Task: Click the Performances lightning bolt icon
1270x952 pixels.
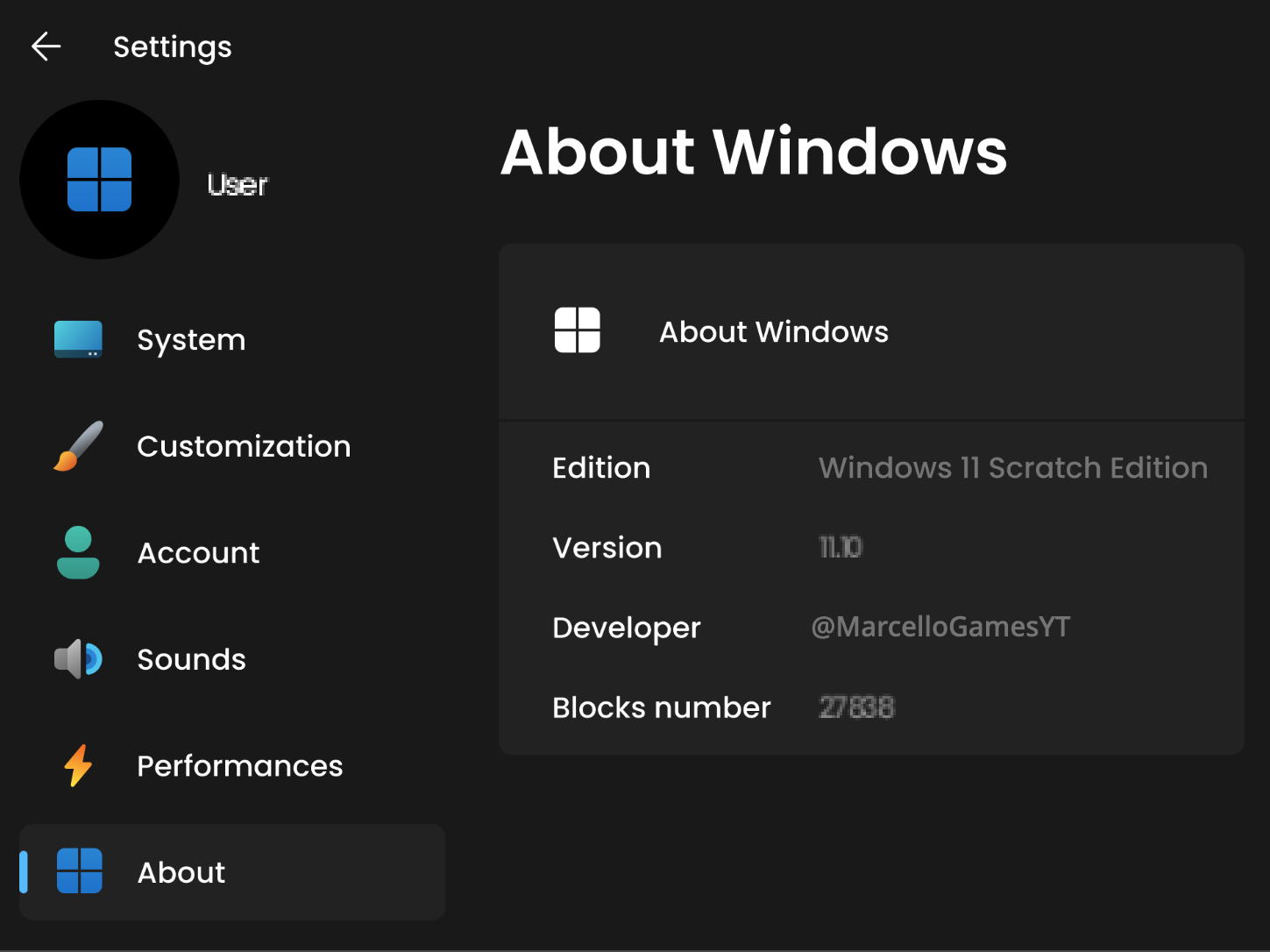Action: 78,765
